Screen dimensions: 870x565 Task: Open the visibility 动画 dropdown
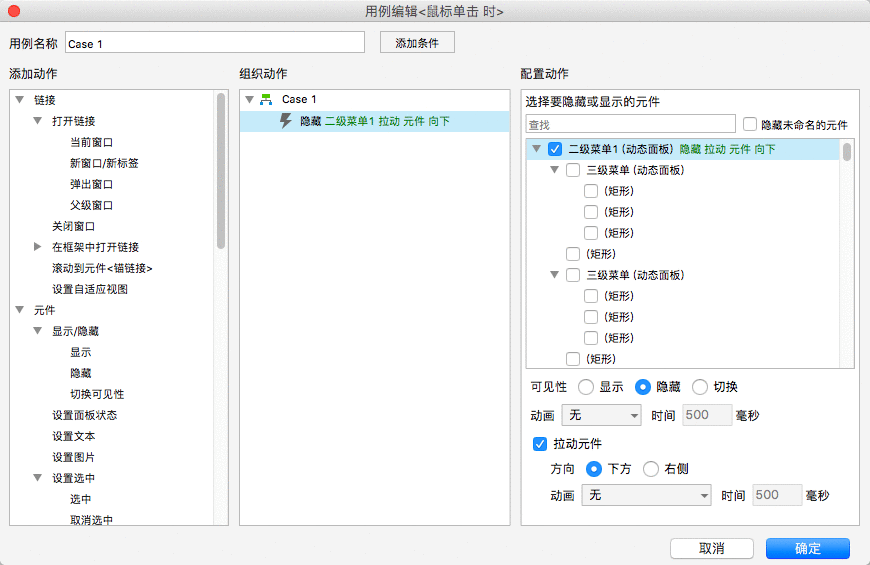[601, 415]
